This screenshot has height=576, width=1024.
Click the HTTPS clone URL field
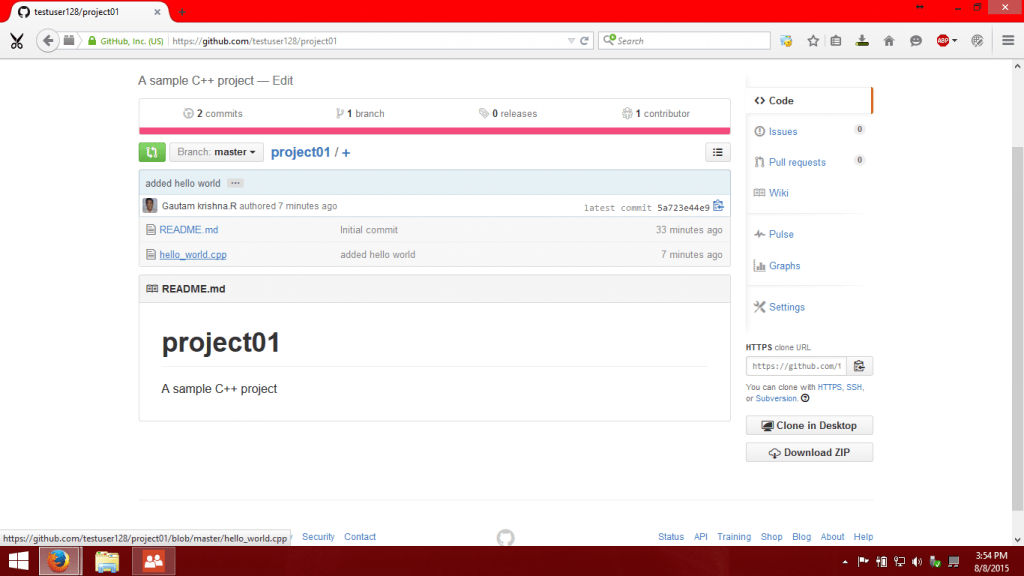click(796, 366)
